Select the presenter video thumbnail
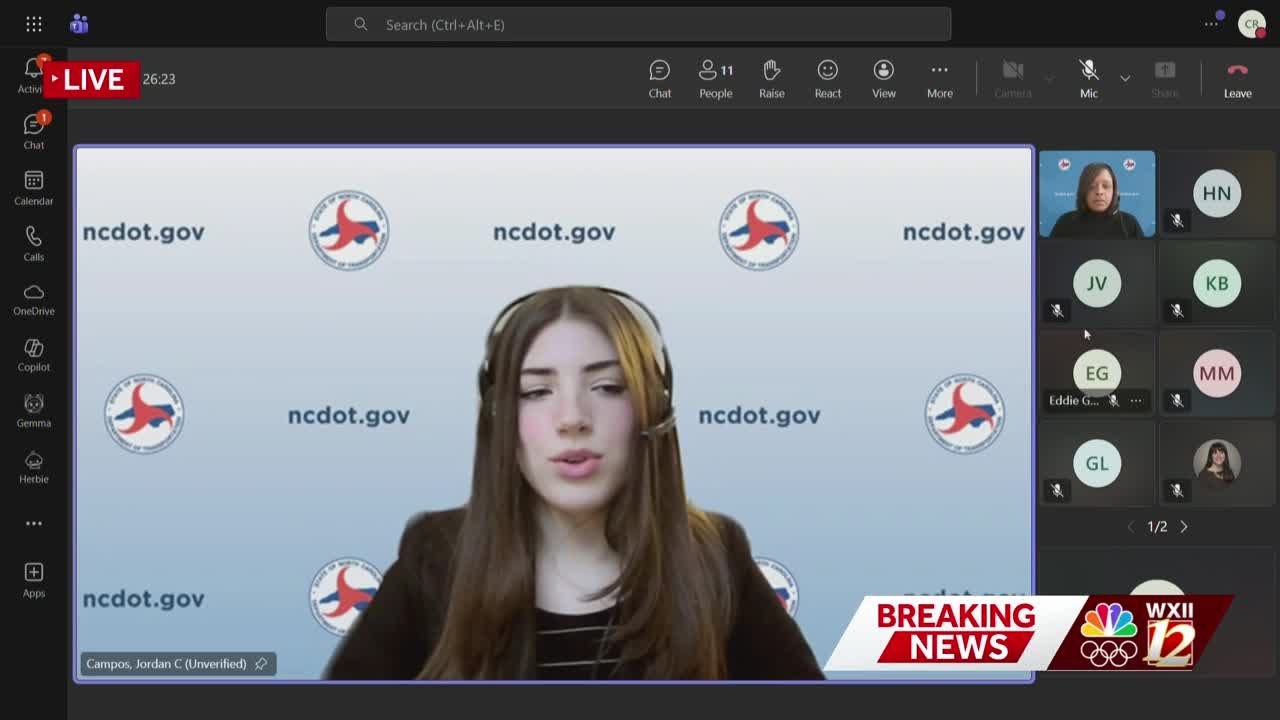The width and height of the screenshot is (1280, 720). tap(1097, 194)
